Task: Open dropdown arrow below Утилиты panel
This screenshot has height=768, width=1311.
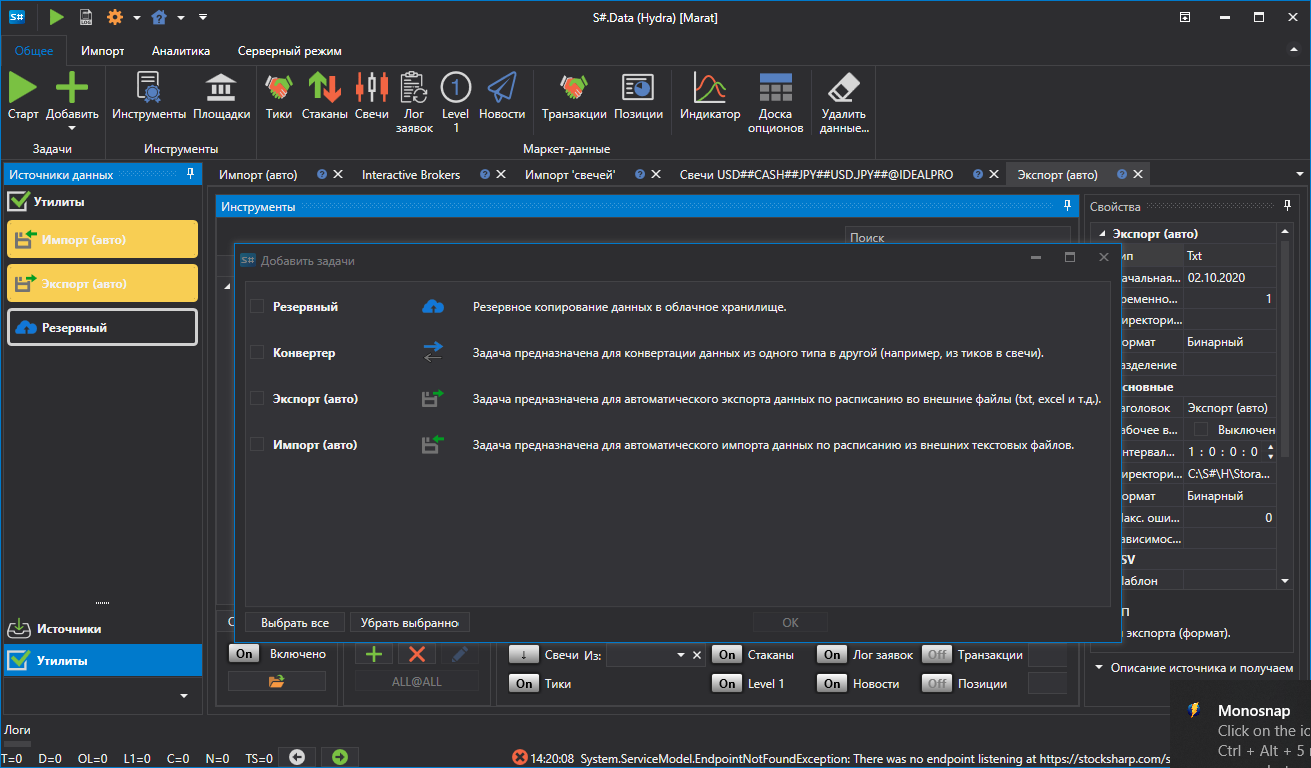Action: 183,695
